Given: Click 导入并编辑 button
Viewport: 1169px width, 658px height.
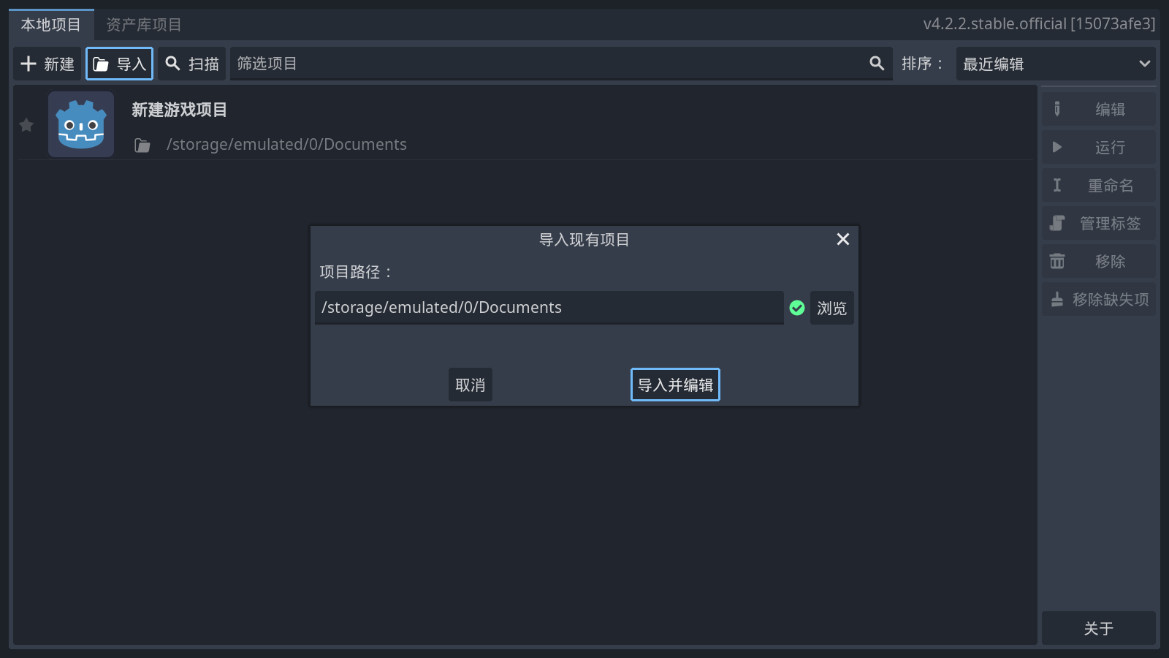Looking at the screenshot, I should pos(675,385).
